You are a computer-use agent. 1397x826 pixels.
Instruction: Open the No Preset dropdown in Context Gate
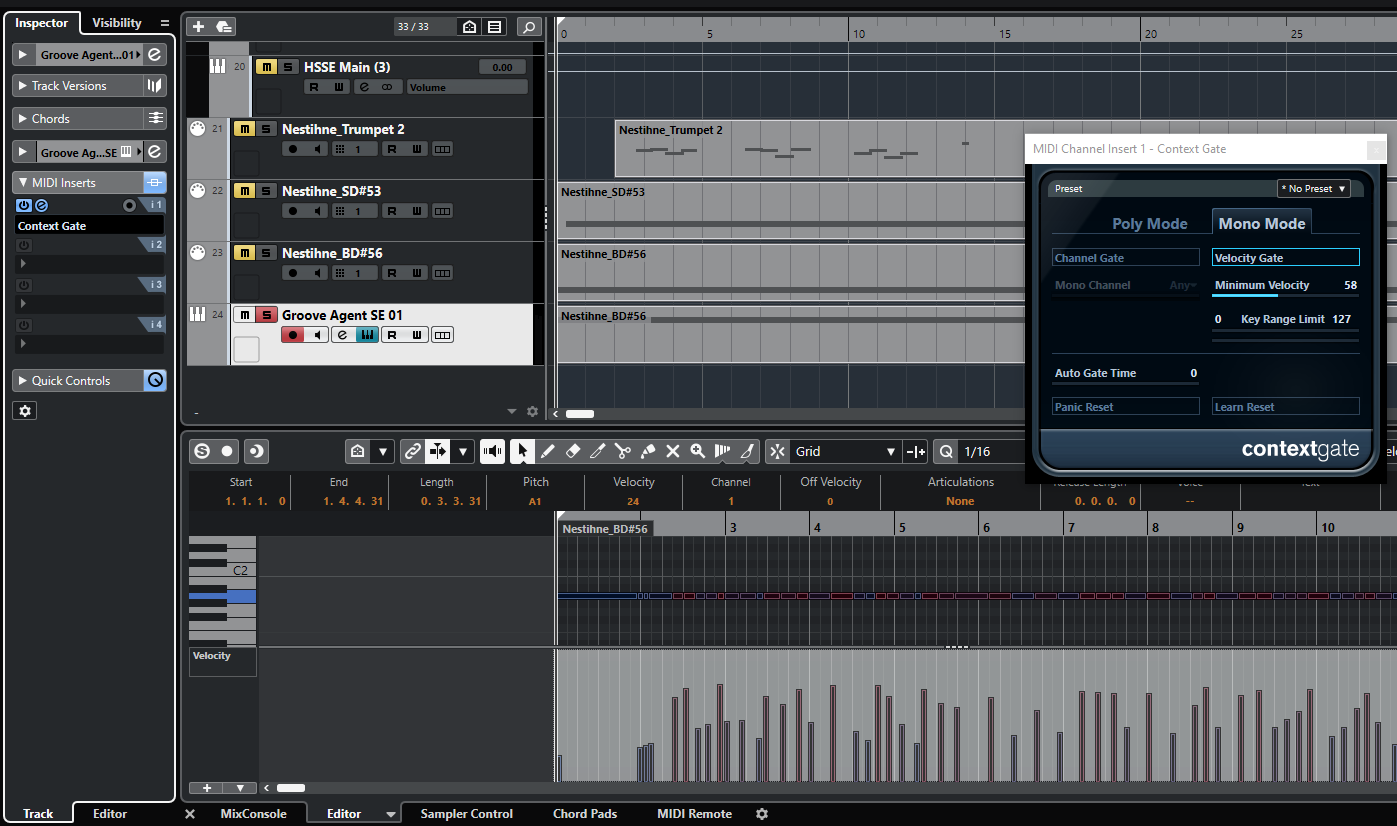pos(1313,188)
